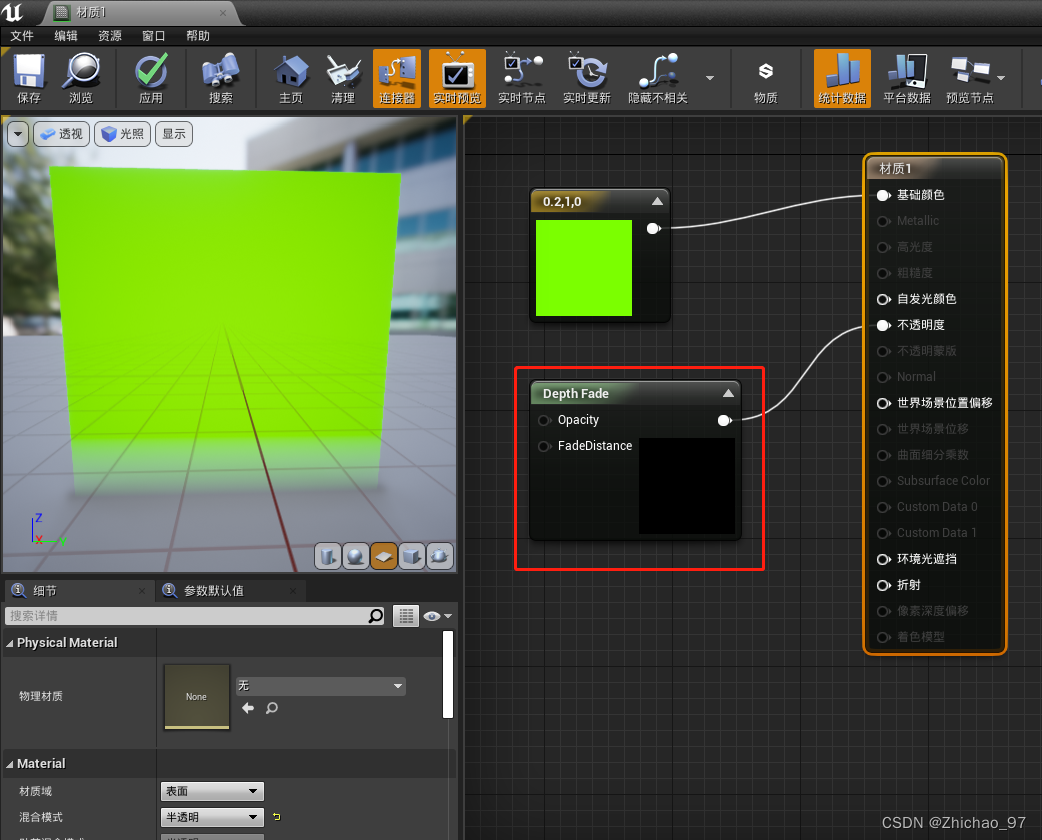Image resolution: width=1042 pixels, height=840 pixels.
Task: Click the green constant color swatch
Action: 584,268
